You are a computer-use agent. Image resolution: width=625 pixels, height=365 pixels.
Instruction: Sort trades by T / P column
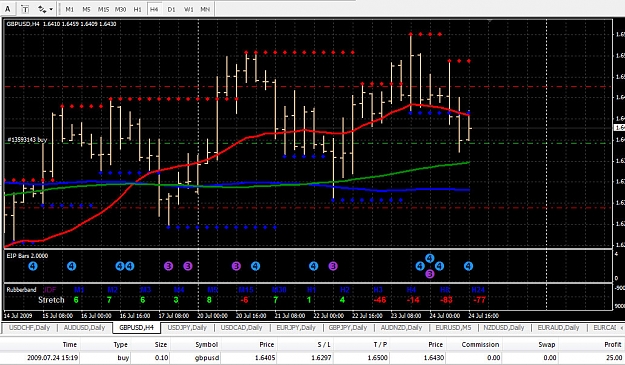(x=380, y=345)
